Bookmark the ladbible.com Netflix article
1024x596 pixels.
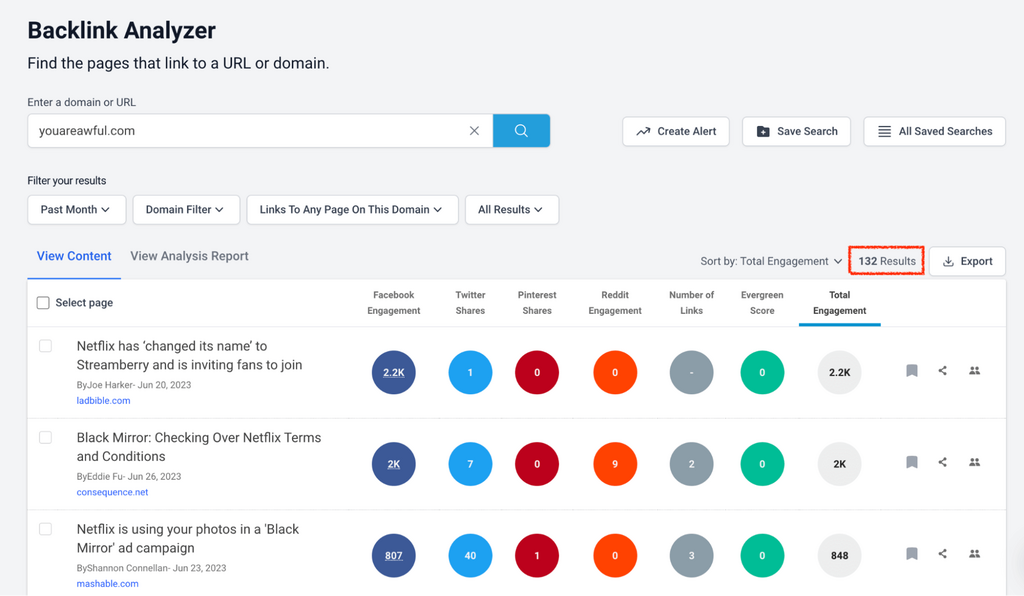click(911, 371)
